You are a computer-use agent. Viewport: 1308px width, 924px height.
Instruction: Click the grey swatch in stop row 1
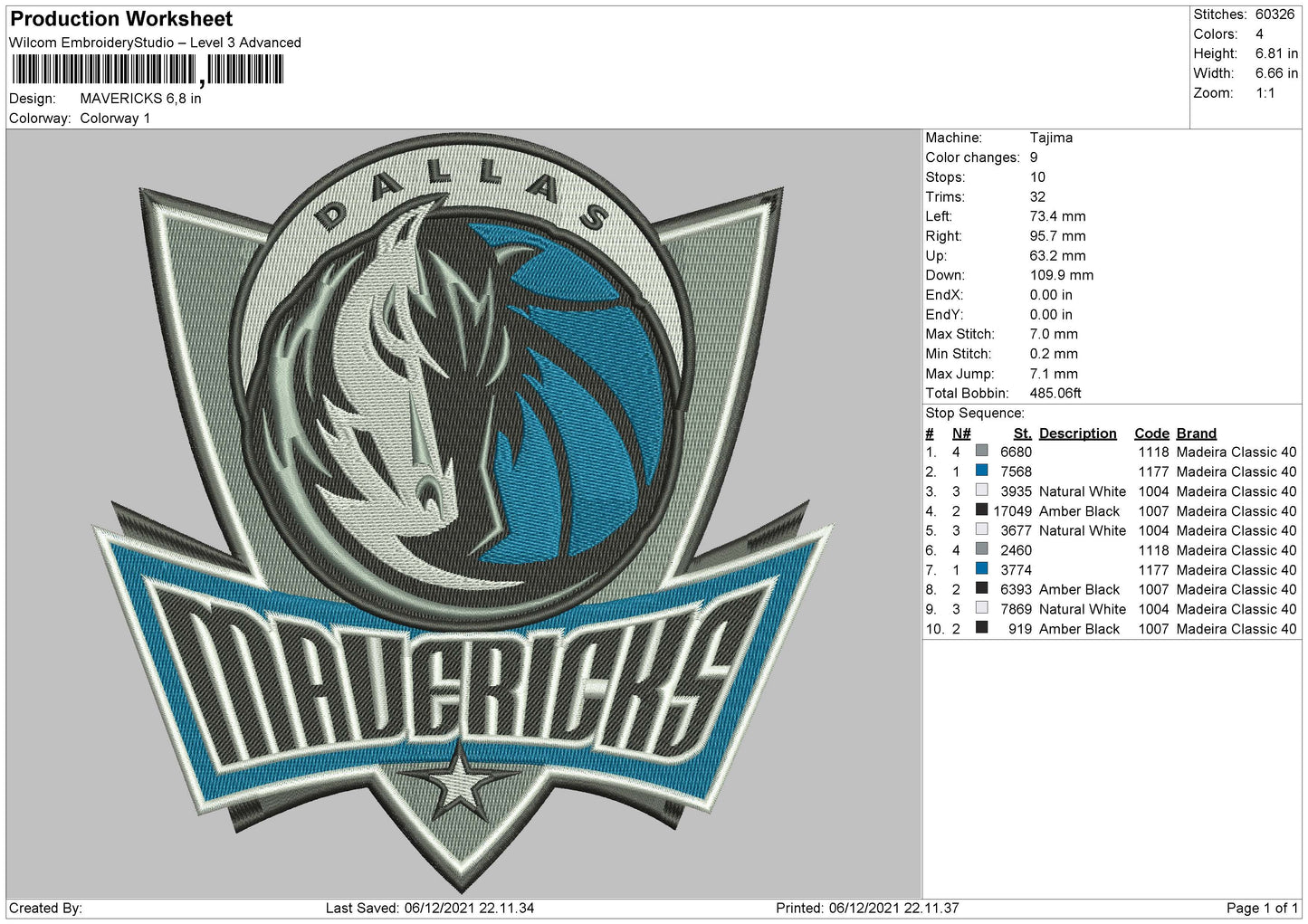tap(981, 451)
